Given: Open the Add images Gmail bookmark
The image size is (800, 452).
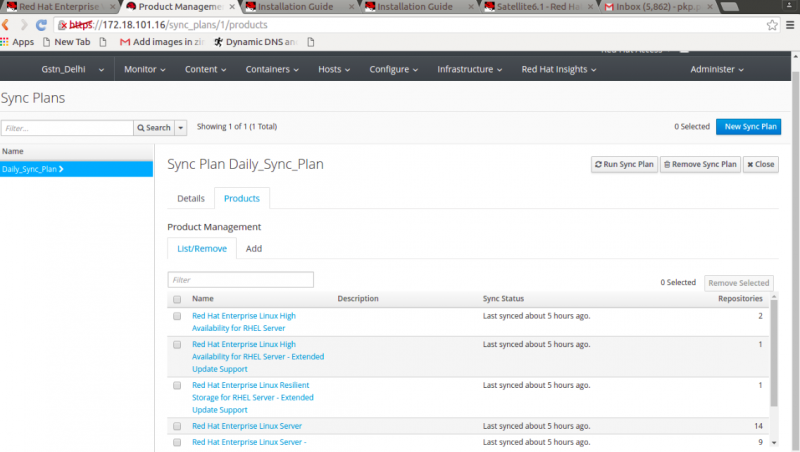Looking at the screenshot, I should click(x=161, y=42).
